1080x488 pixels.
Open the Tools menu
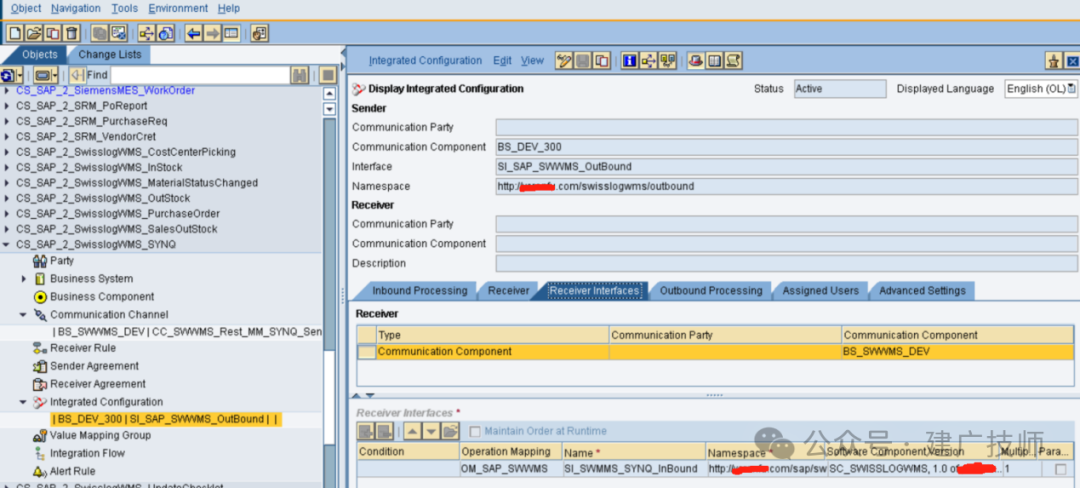pyautogui.click(x=124, y=8)
